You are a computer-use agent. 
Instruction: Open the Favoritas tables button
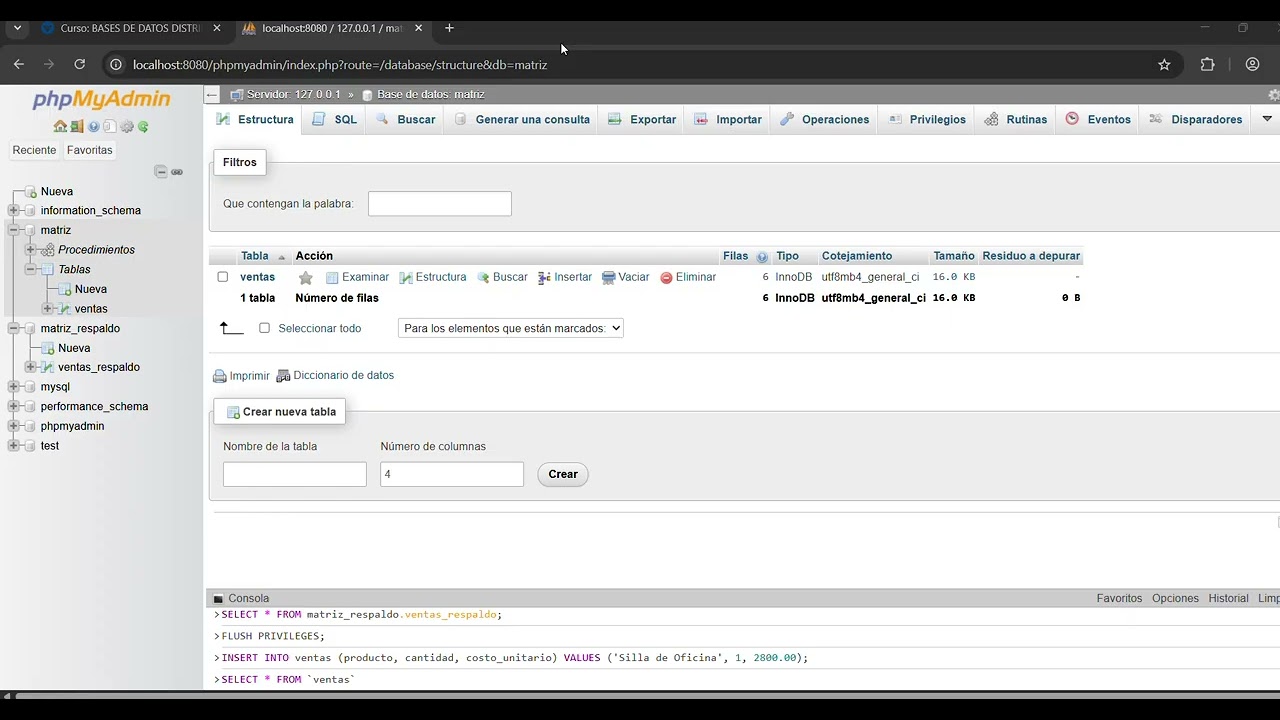90,150
